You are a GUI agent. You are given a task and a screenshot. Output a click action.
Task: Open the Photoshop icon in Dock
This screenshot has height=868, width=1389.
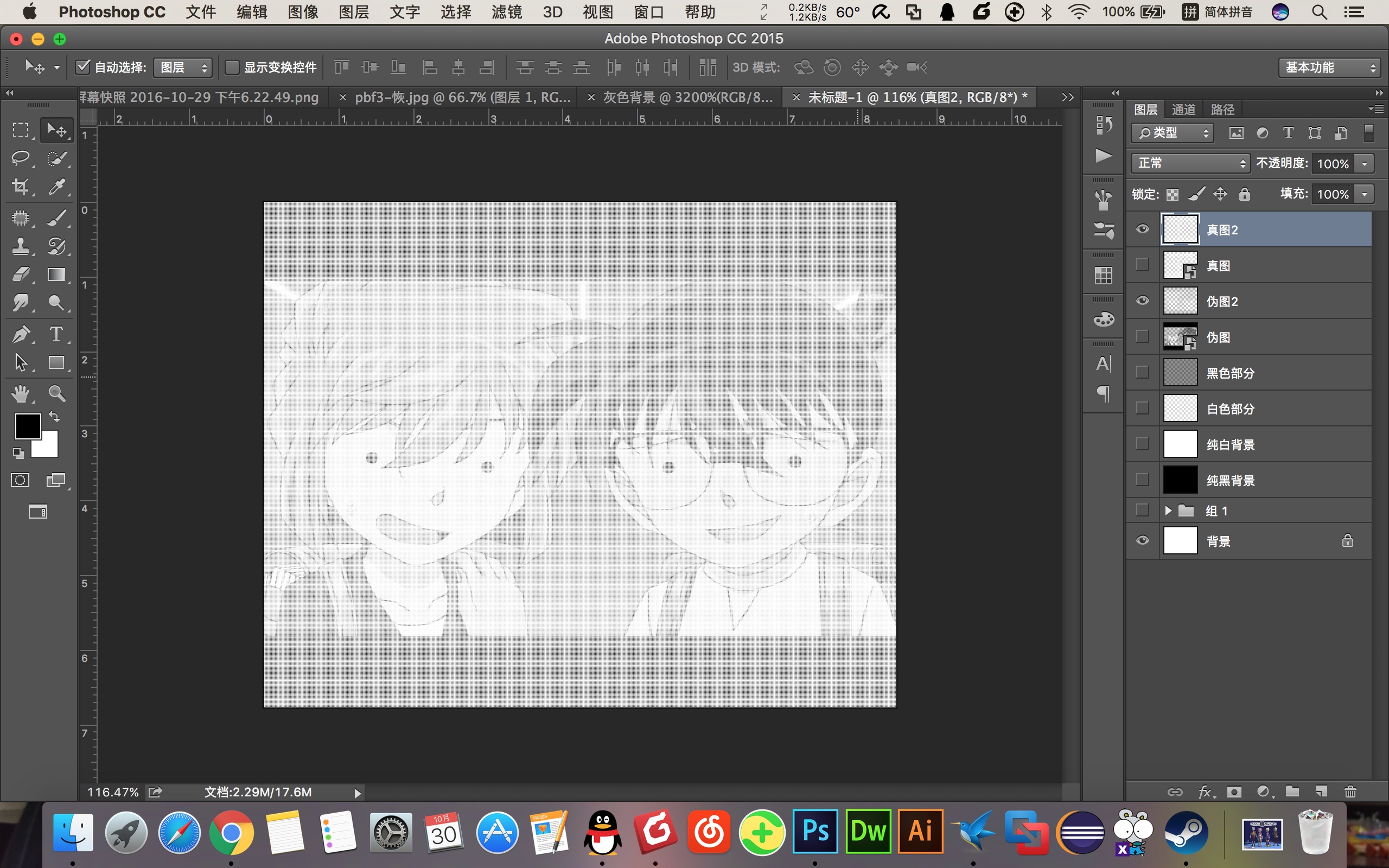click(814, 832)
